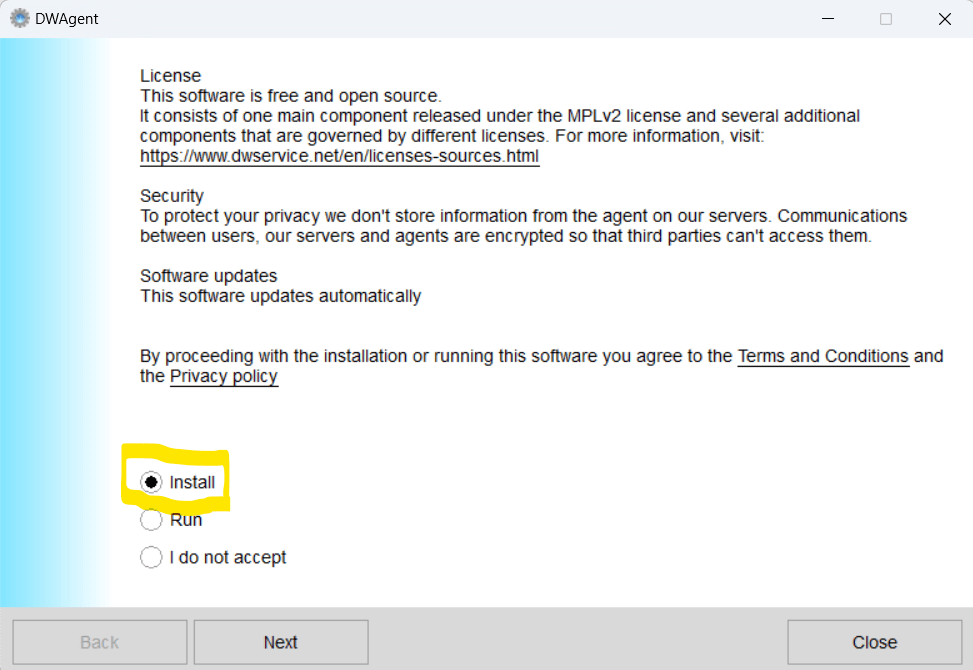Click the Security section heading
The width and height of the screenshot is (973, 670).
171,195
